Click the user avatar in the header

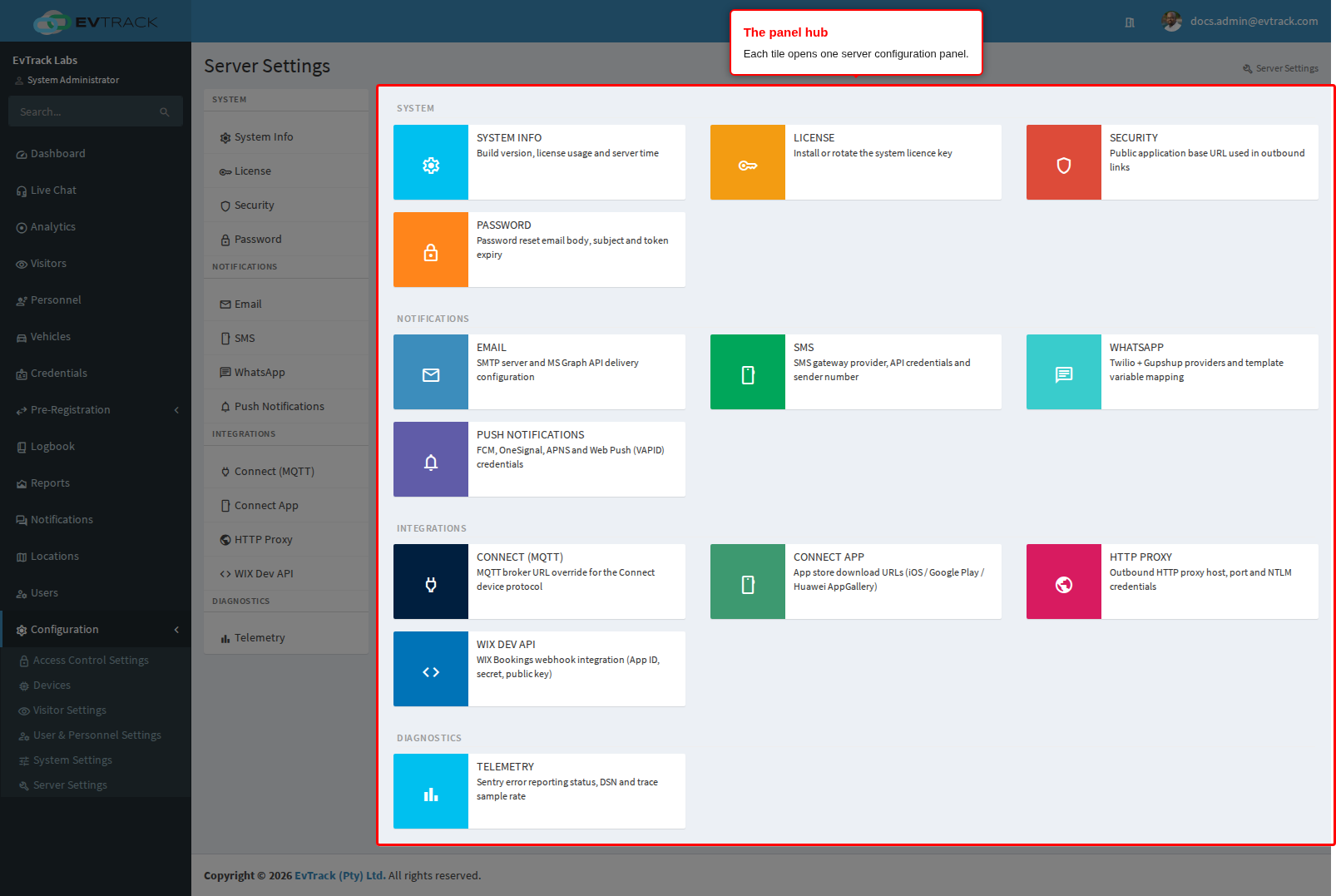(1172, 22)
